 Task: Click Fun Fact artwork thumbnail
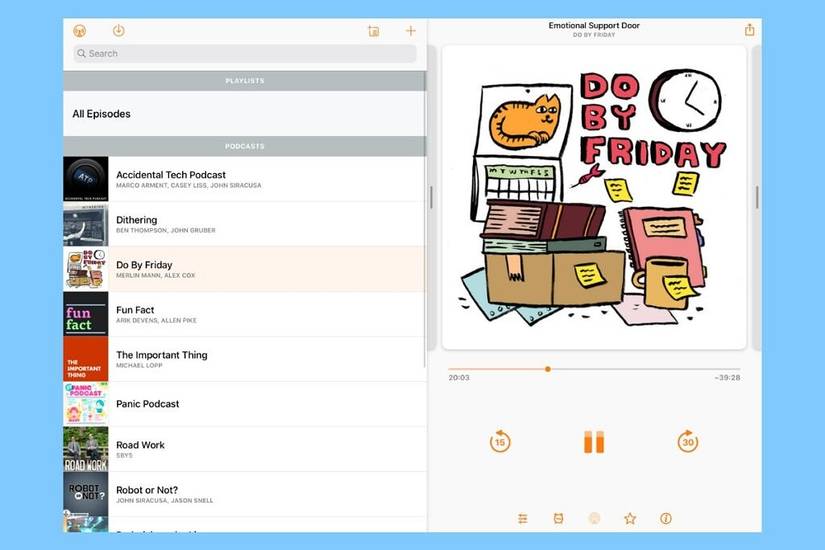click(86, 314)
